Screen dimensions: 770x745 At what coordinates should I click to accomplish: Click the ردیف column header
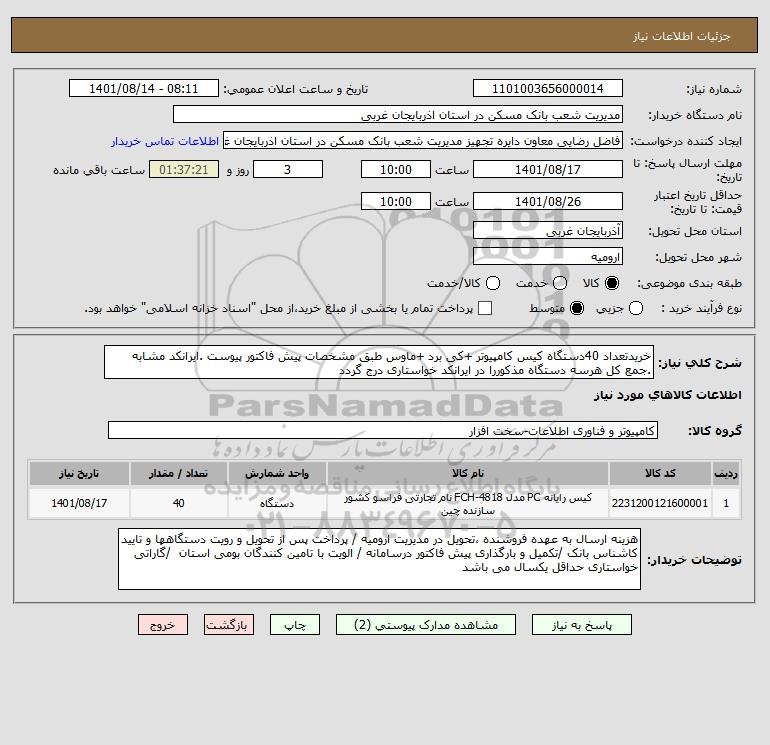(x=726, y=473)
